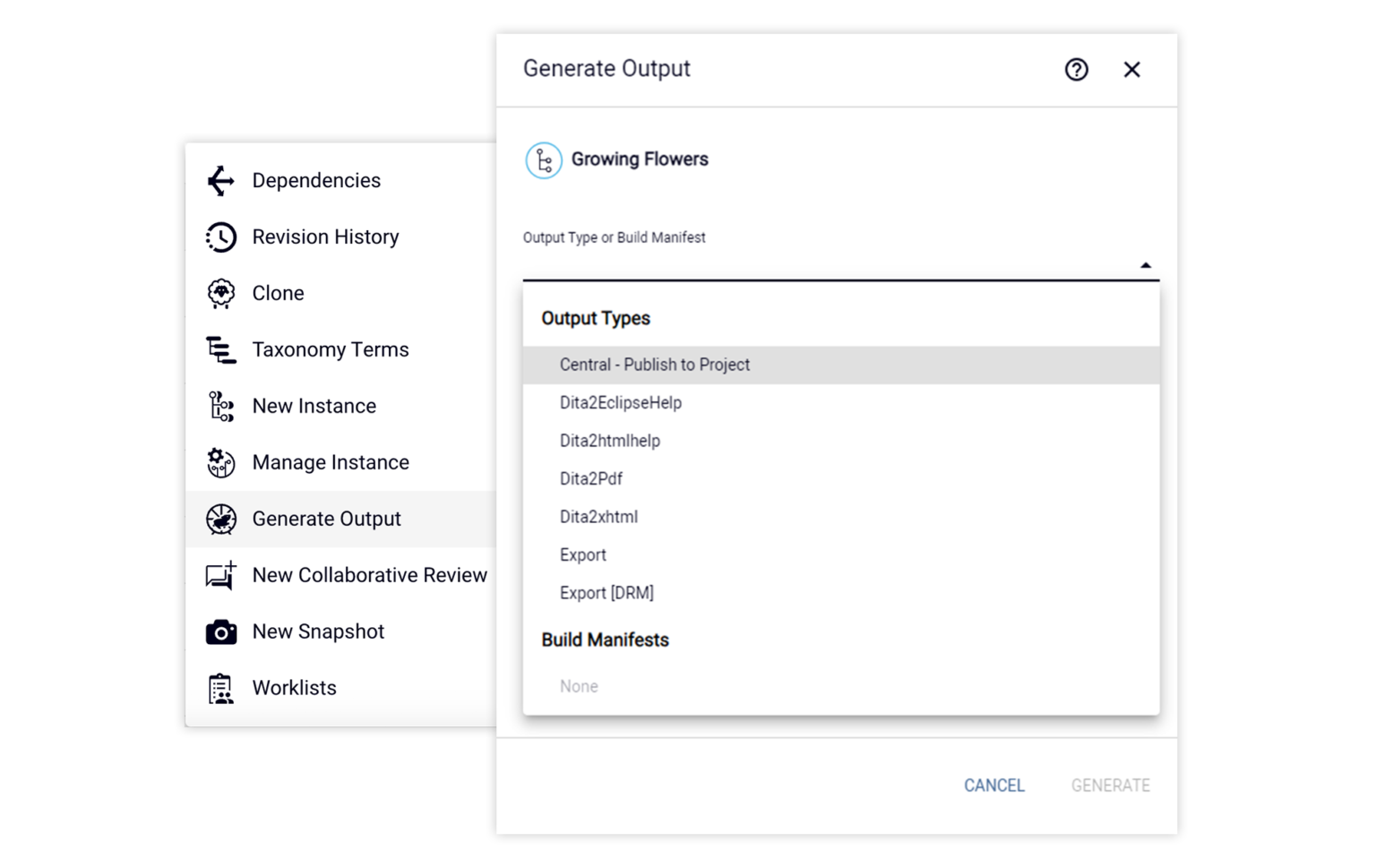The height and width of the screenshot is (868, 1376).
Task: Open help via the question mark icon
Action: (1076, 70)
